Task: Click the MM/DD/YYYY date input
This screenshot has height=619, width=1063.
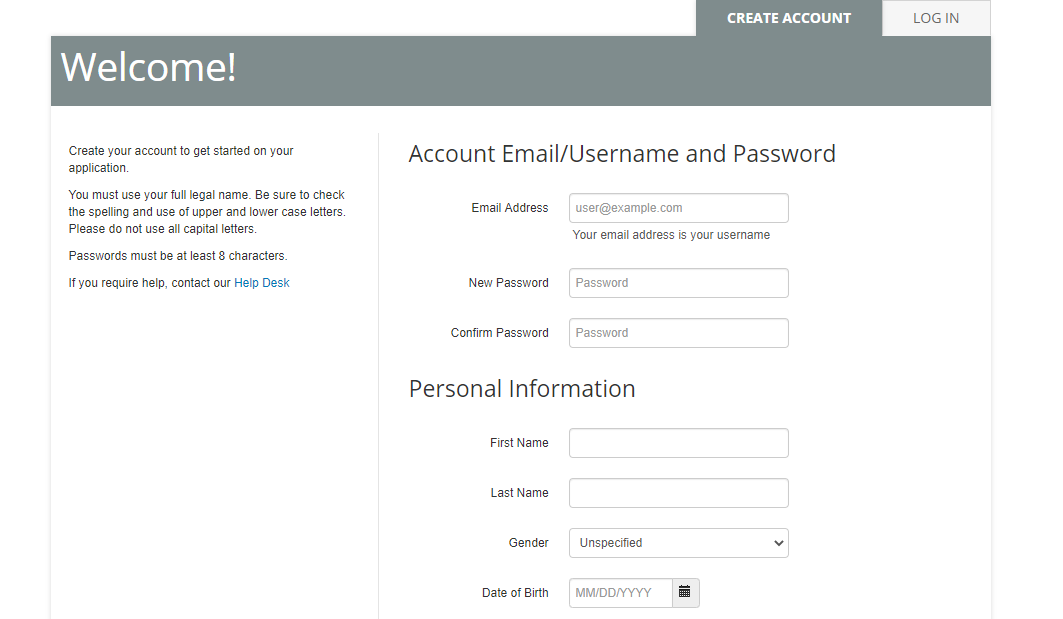Action: 621,593
